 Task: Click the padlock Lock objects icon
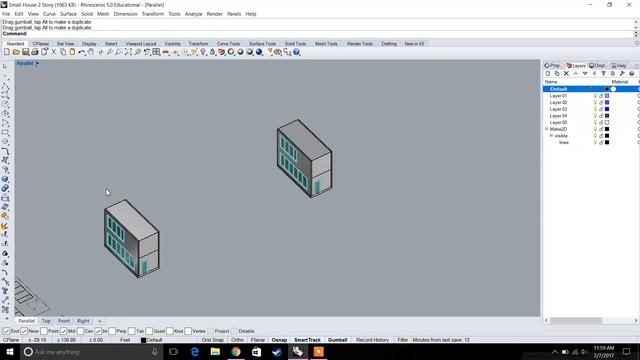pyautogui.click(x=212, y=52)
